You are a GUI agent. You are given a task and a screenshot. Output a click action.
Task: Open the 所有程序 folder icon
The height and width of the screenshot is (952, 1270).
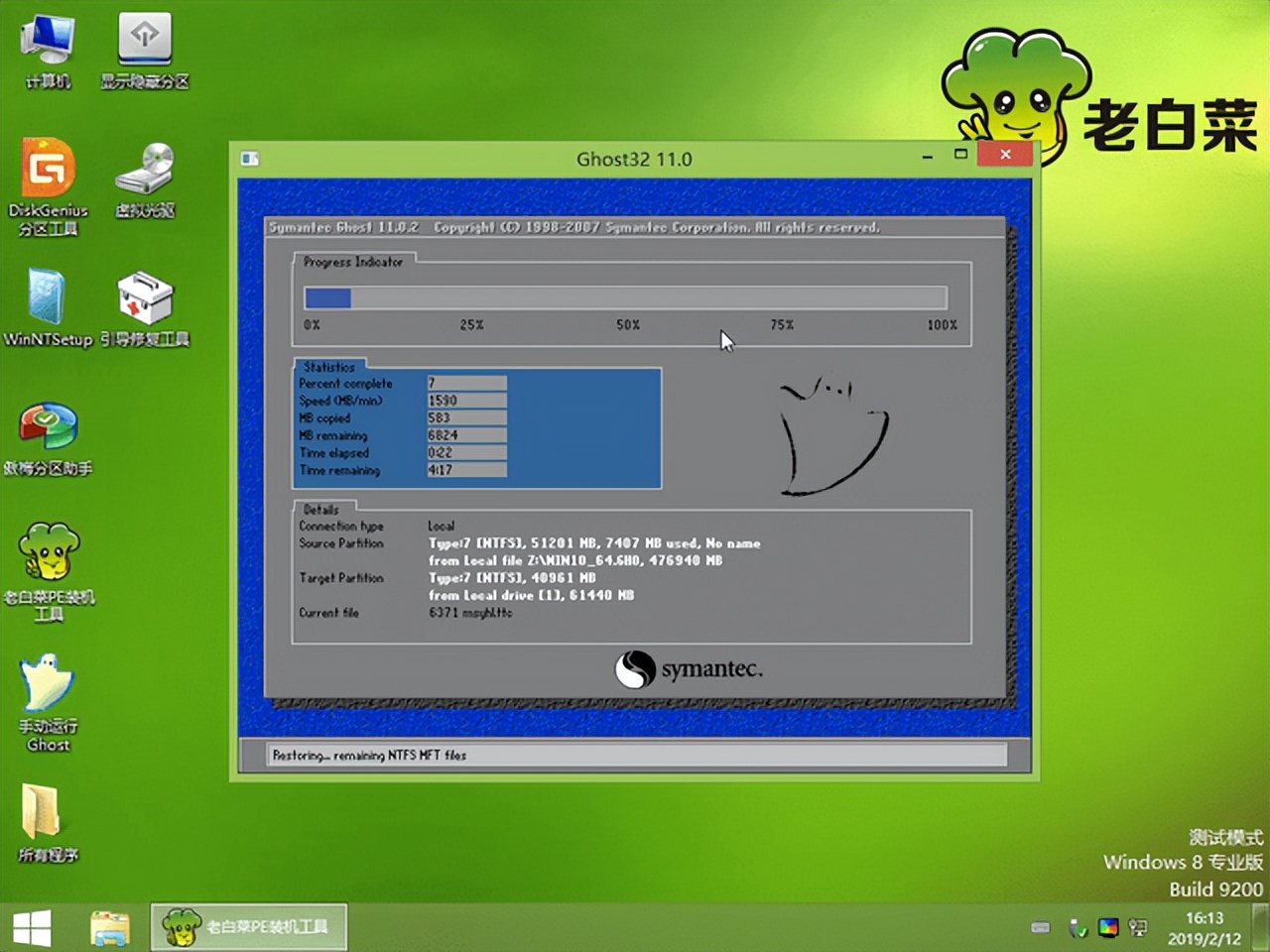[x=45, y=818]
